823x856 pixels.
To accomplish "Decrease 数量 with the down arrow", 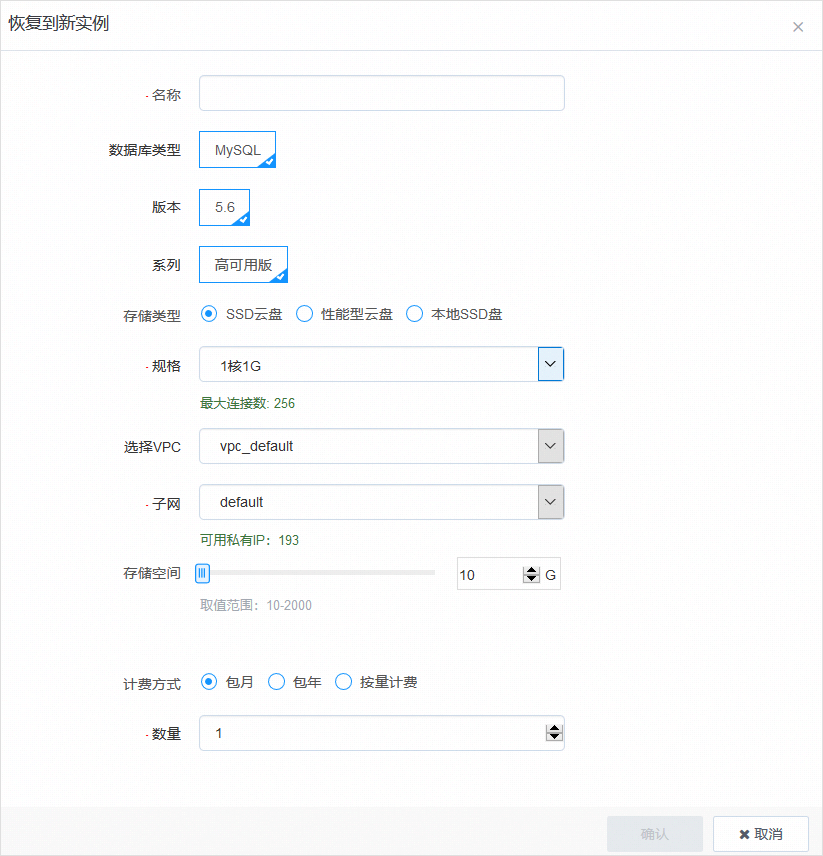I will click(554, 737).
